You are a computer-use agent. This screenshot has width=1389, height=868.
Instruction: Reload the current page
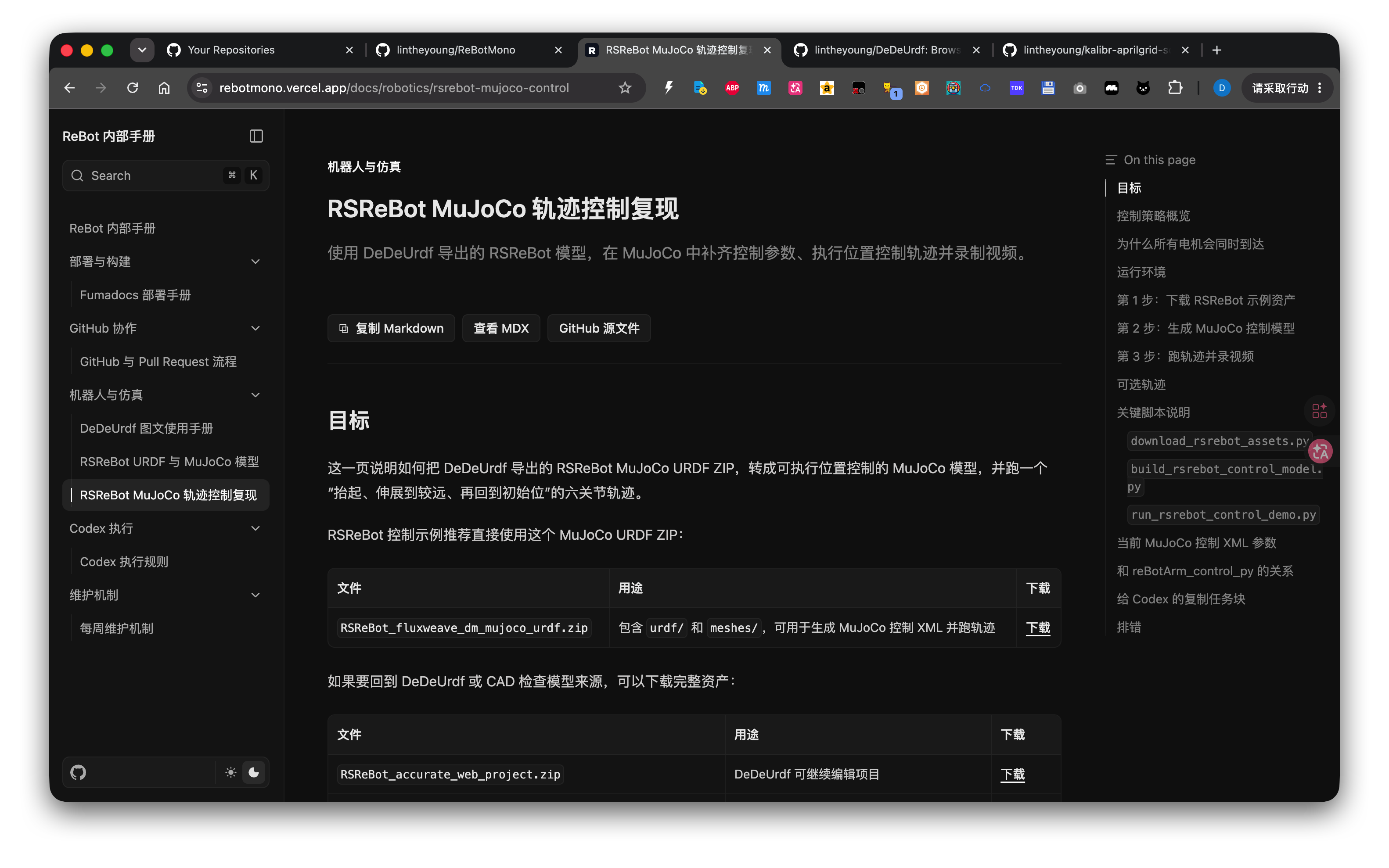click(133, 88)
